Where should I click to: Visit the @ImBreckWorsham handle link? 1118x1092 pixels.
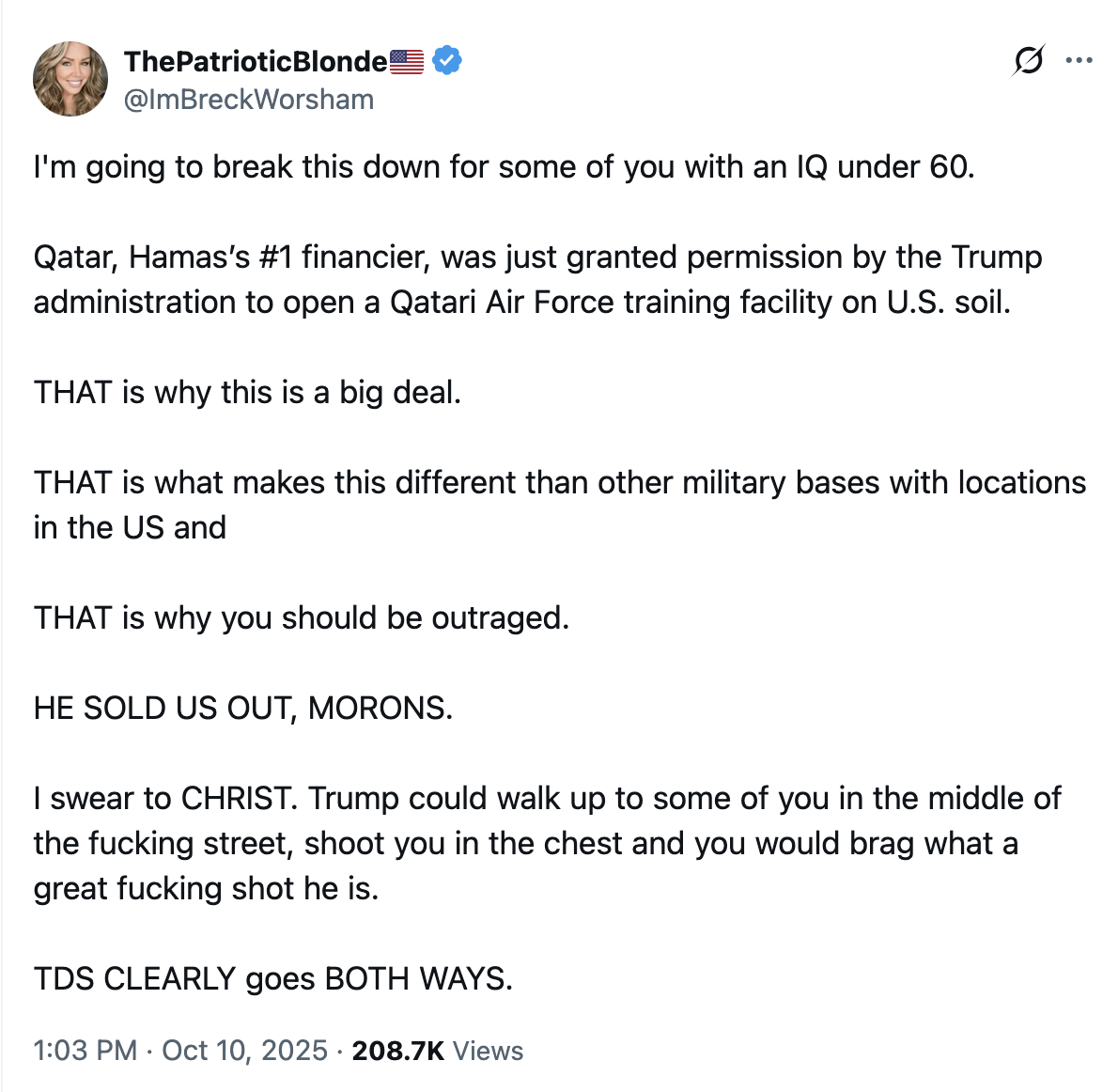point(249,100)
